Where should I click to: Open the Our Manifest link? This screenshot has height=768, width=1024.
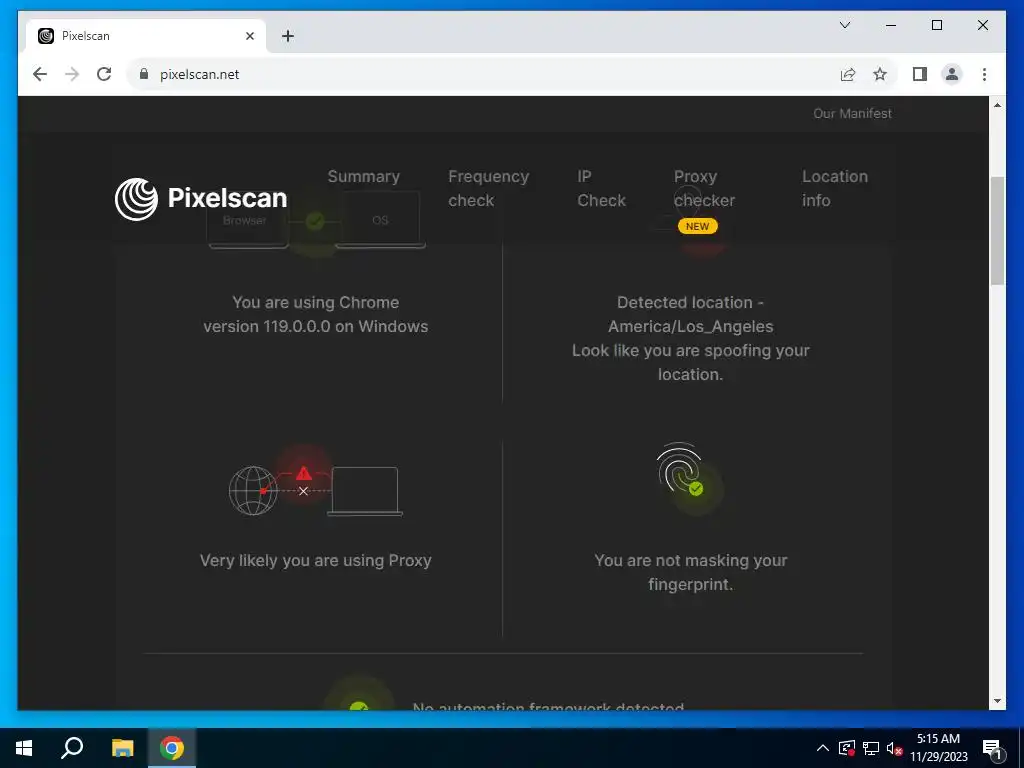pyautogui.click(x=852, y=113)
